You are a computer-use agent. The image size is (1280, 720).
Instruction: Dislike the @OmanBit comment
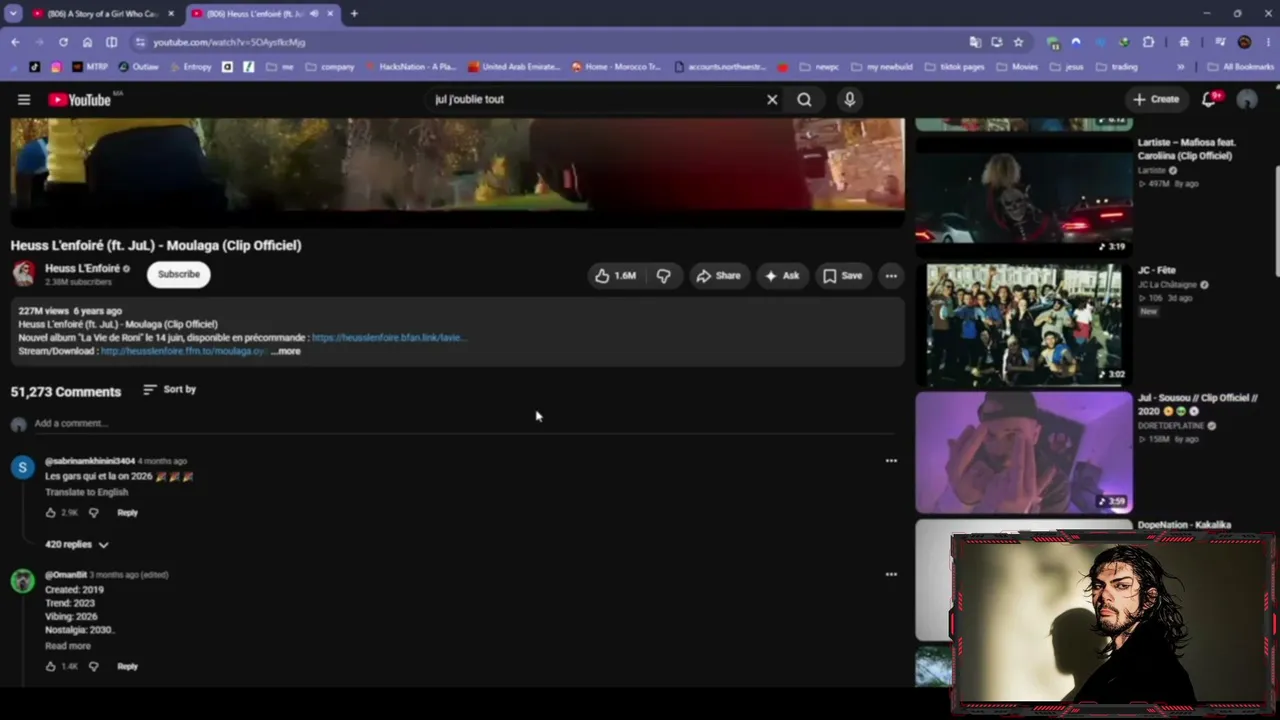point(93,667)
